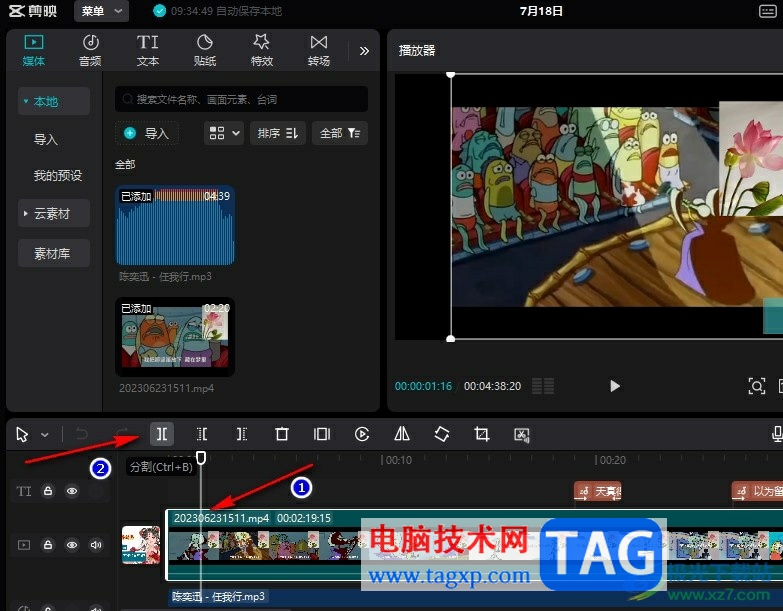
Task: Delete the selected clip with trash icon
Action: pos(282,434)
